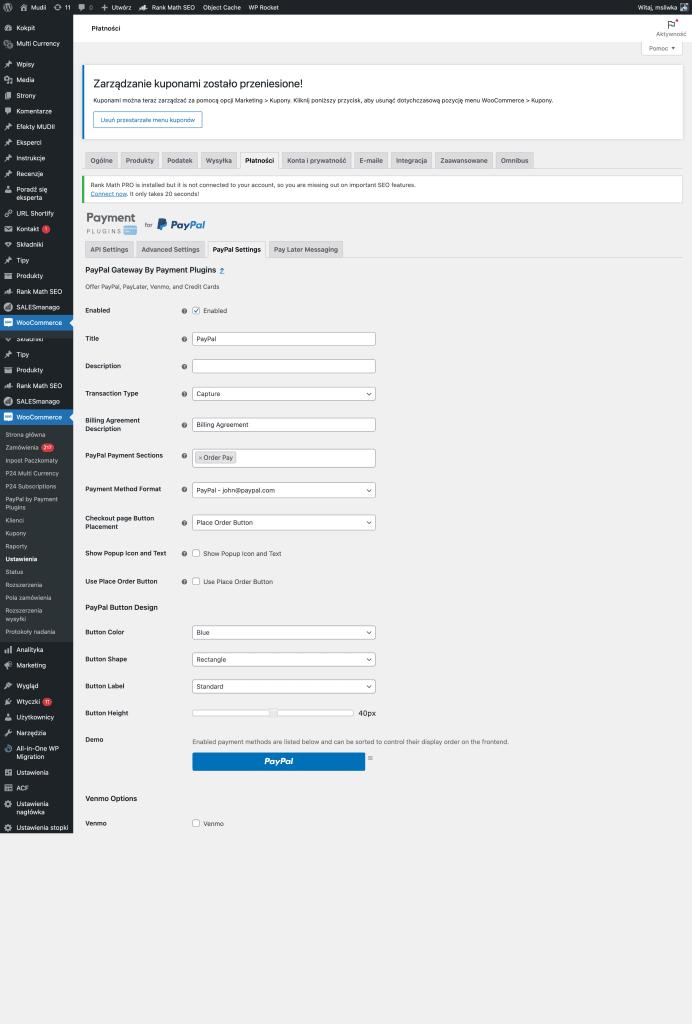Click help icon next to Transaction Type

point(184,394)
